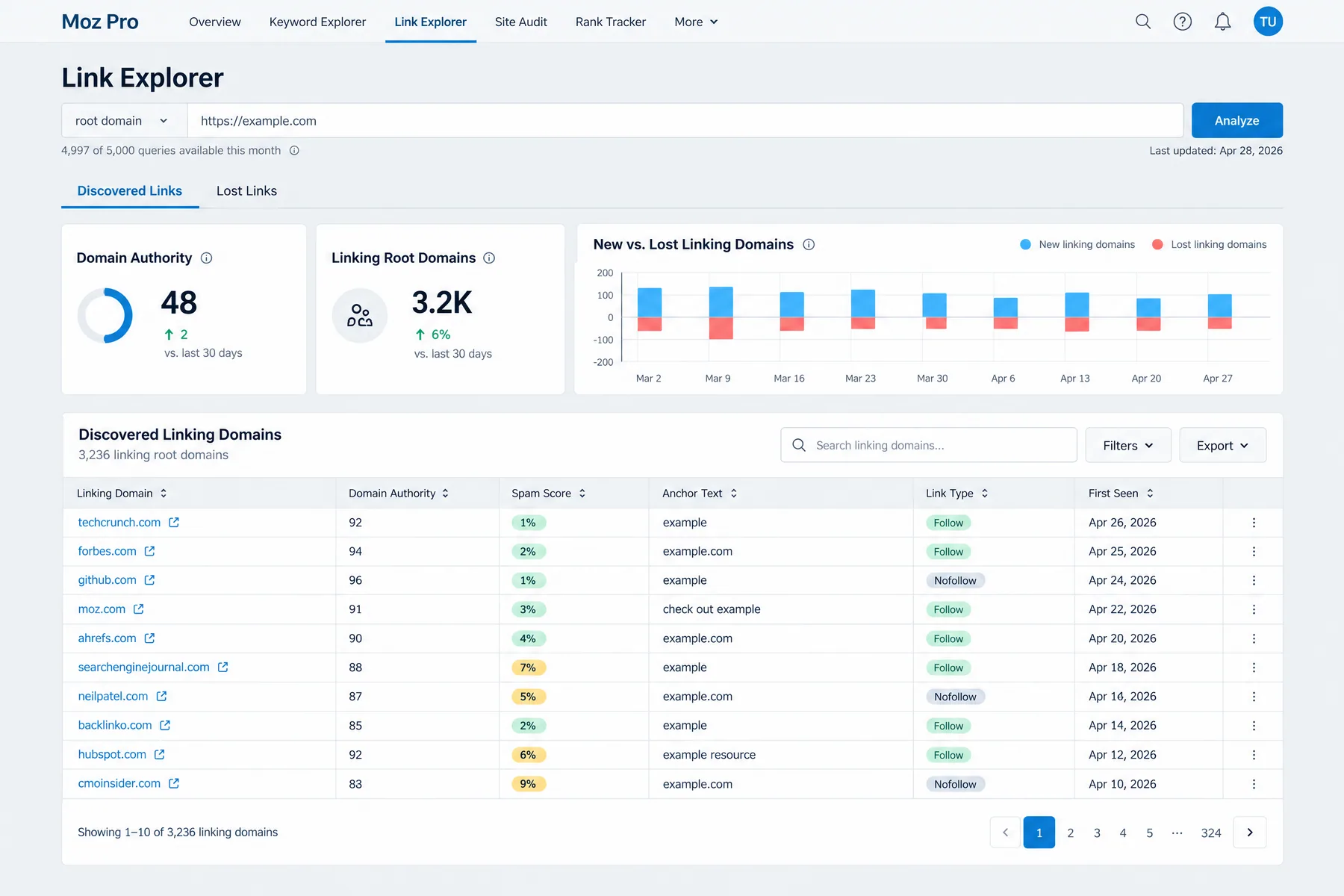Image resolution: width=1344 pixels, height=896 pixels.
Task: Sort by Linking Domain column arrows
Action: (x=164, y=494)
